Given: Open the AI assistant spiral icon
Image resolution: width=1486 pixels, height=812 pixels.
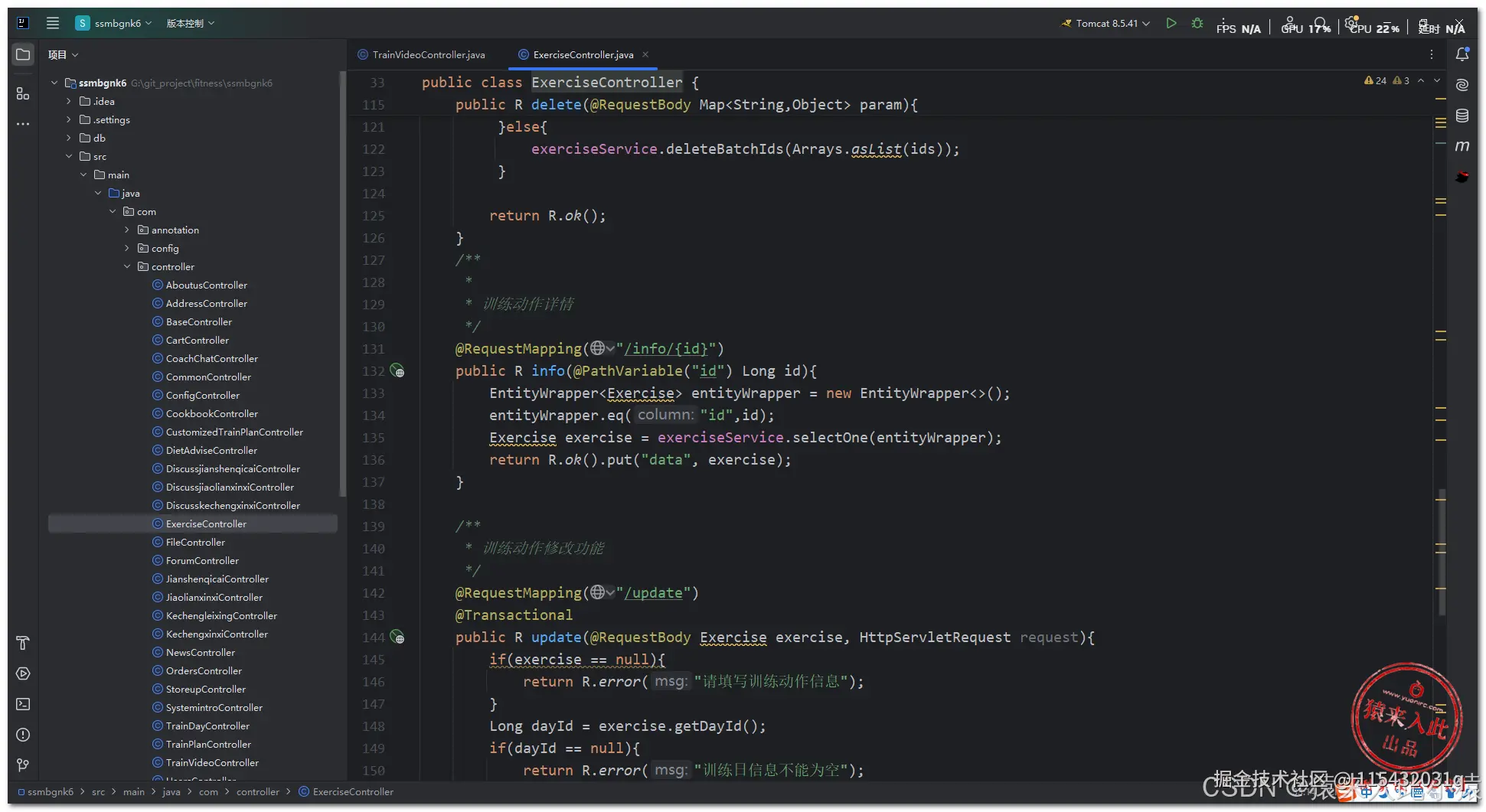Looking at the screenshot, I should click(x=1462, y=85).
